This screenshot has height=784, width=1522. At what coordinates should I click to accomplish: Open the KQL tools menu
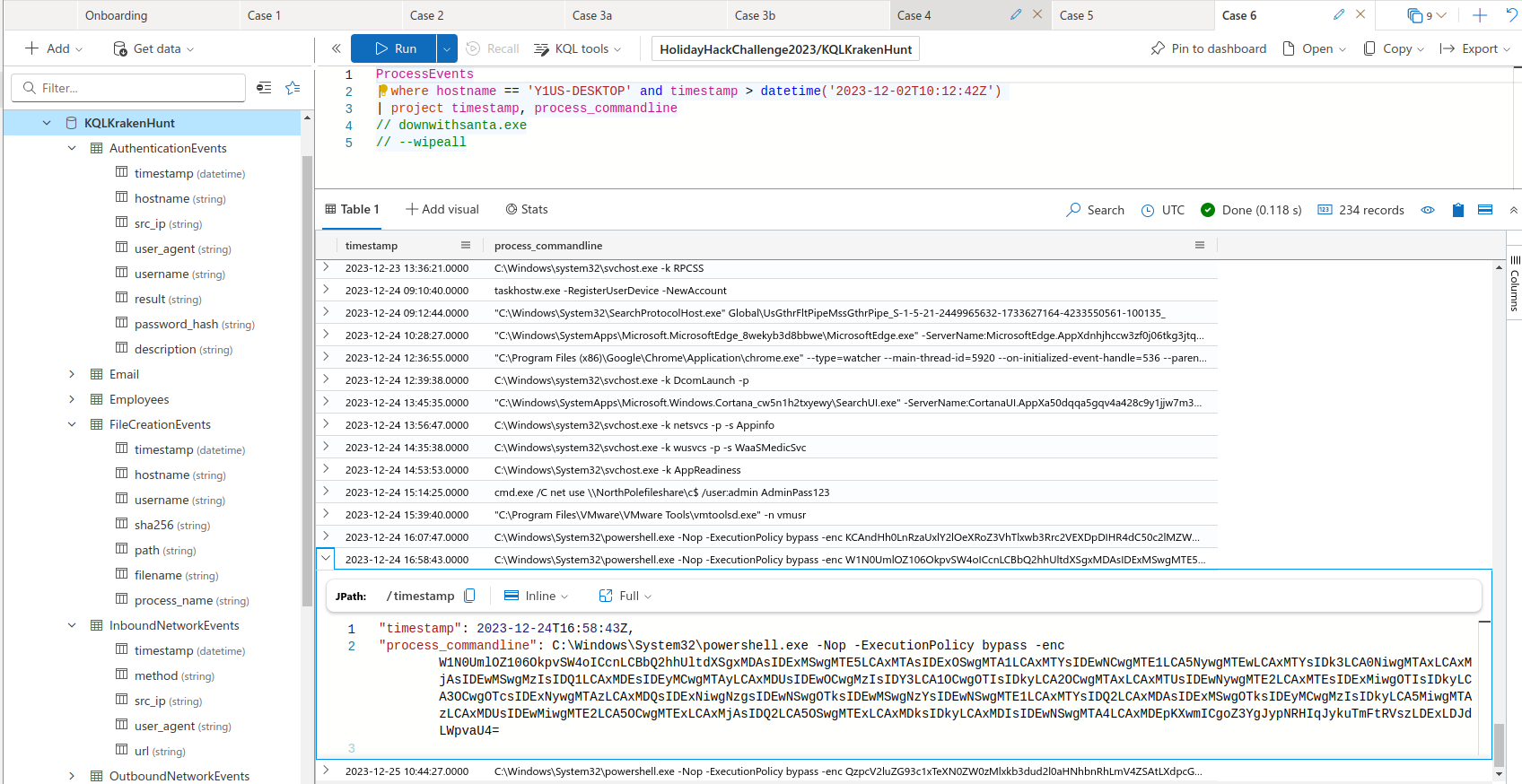click(578, 48)
